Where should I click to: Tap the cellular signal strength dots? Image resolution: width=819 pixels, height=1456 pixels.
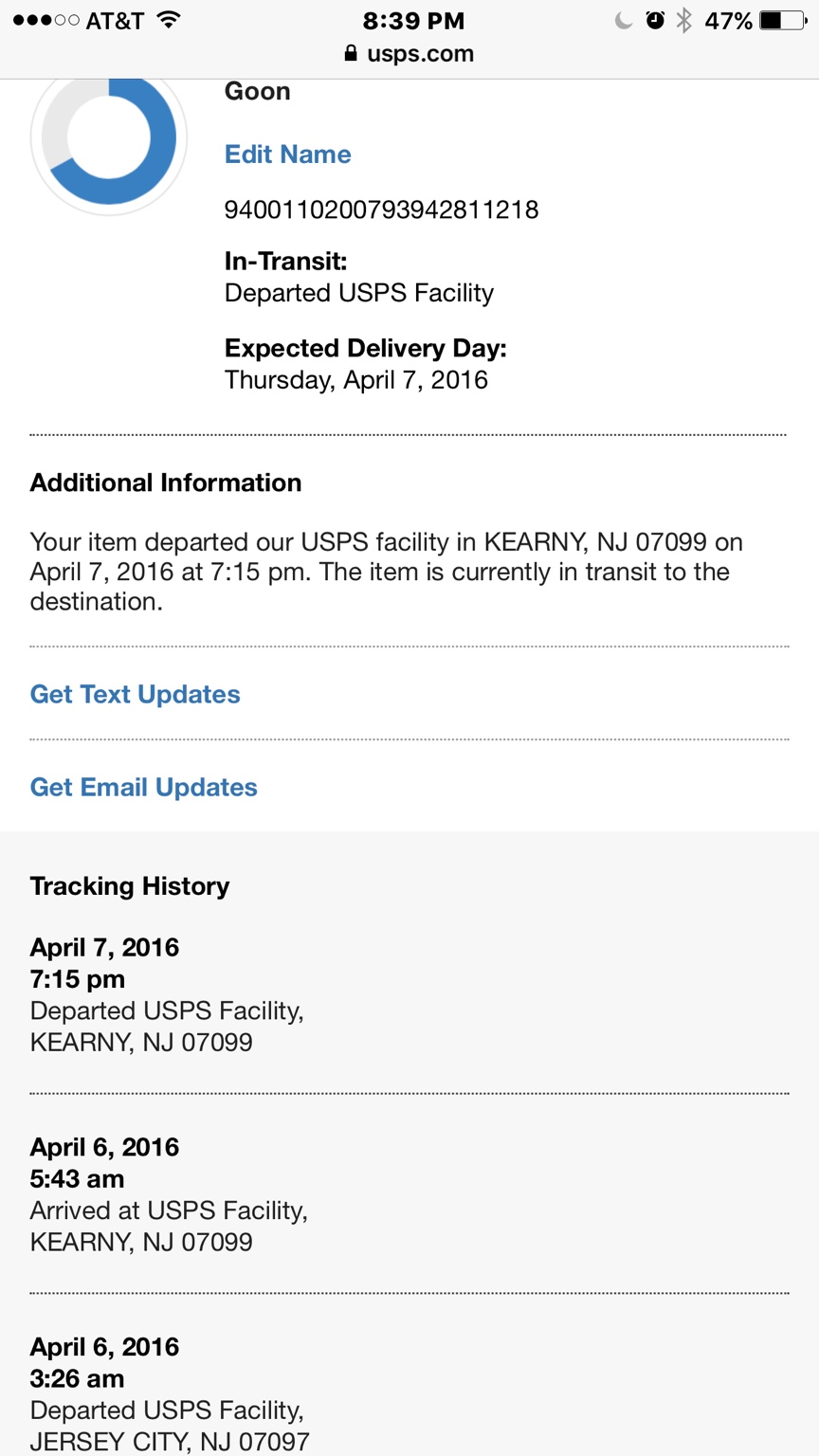tap(45, 20)
